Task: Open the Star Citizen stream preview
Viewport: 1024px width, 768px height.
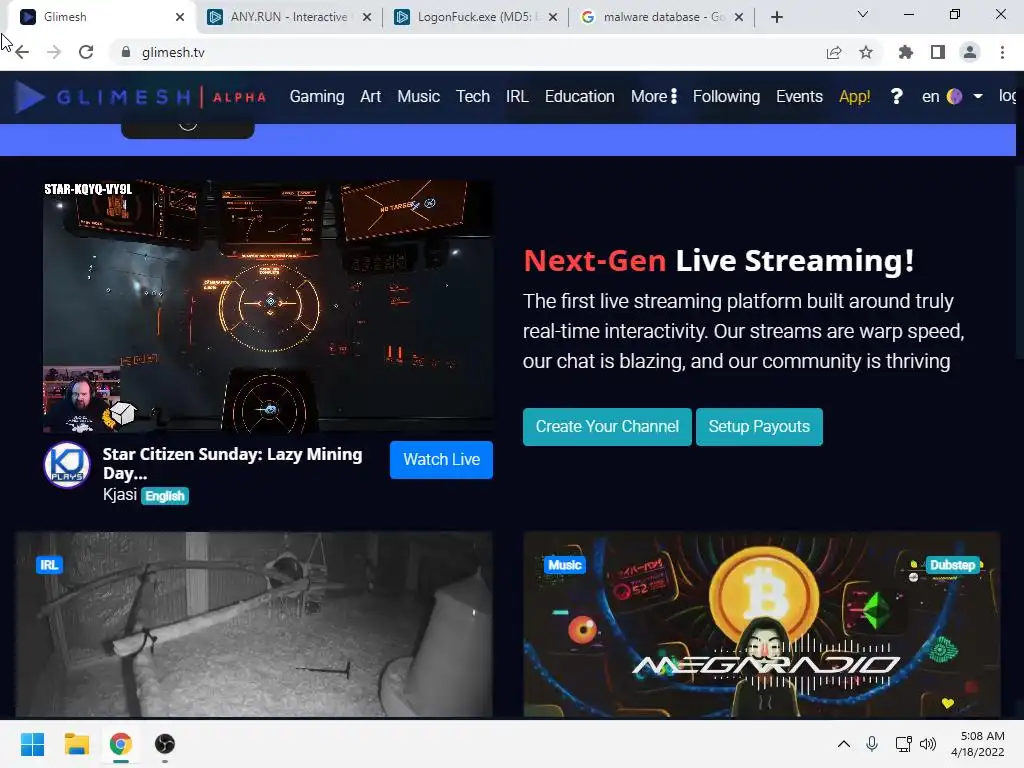Action: (268, 306)
